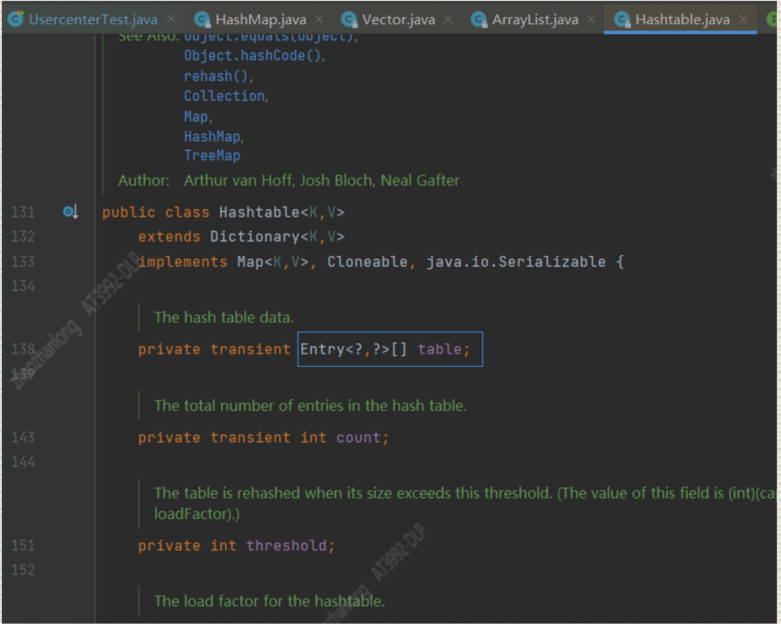
Task: Close the Vector.java tab
Action: point(448,19)
